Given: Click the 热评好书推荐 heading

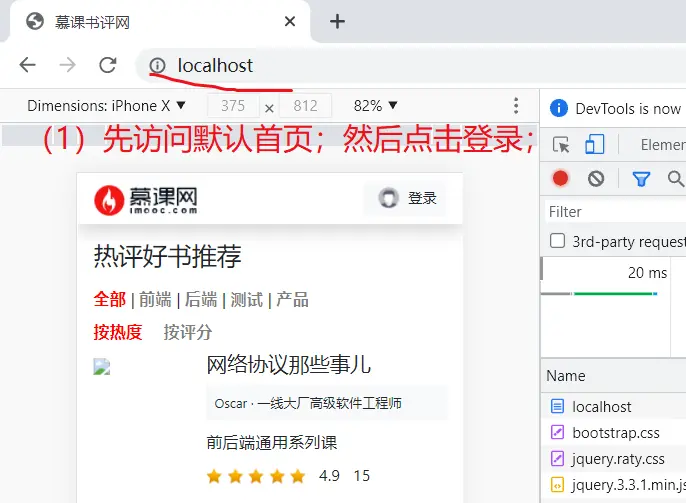Looking at the screenshot, I should coord(167,256).
